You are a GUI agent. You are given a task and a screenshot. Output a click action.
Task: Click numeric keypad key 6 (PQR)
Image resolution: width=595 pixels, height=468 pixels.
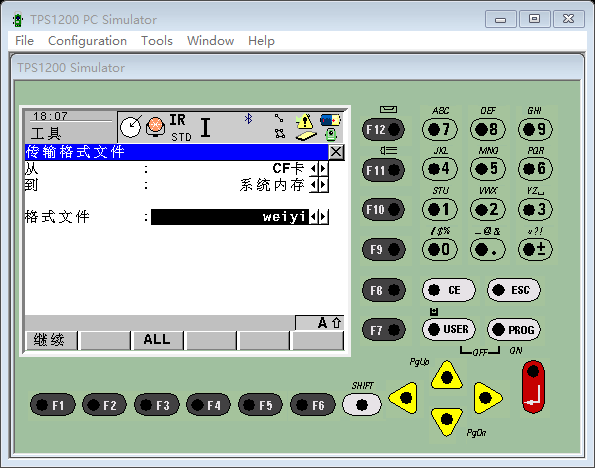535,169
